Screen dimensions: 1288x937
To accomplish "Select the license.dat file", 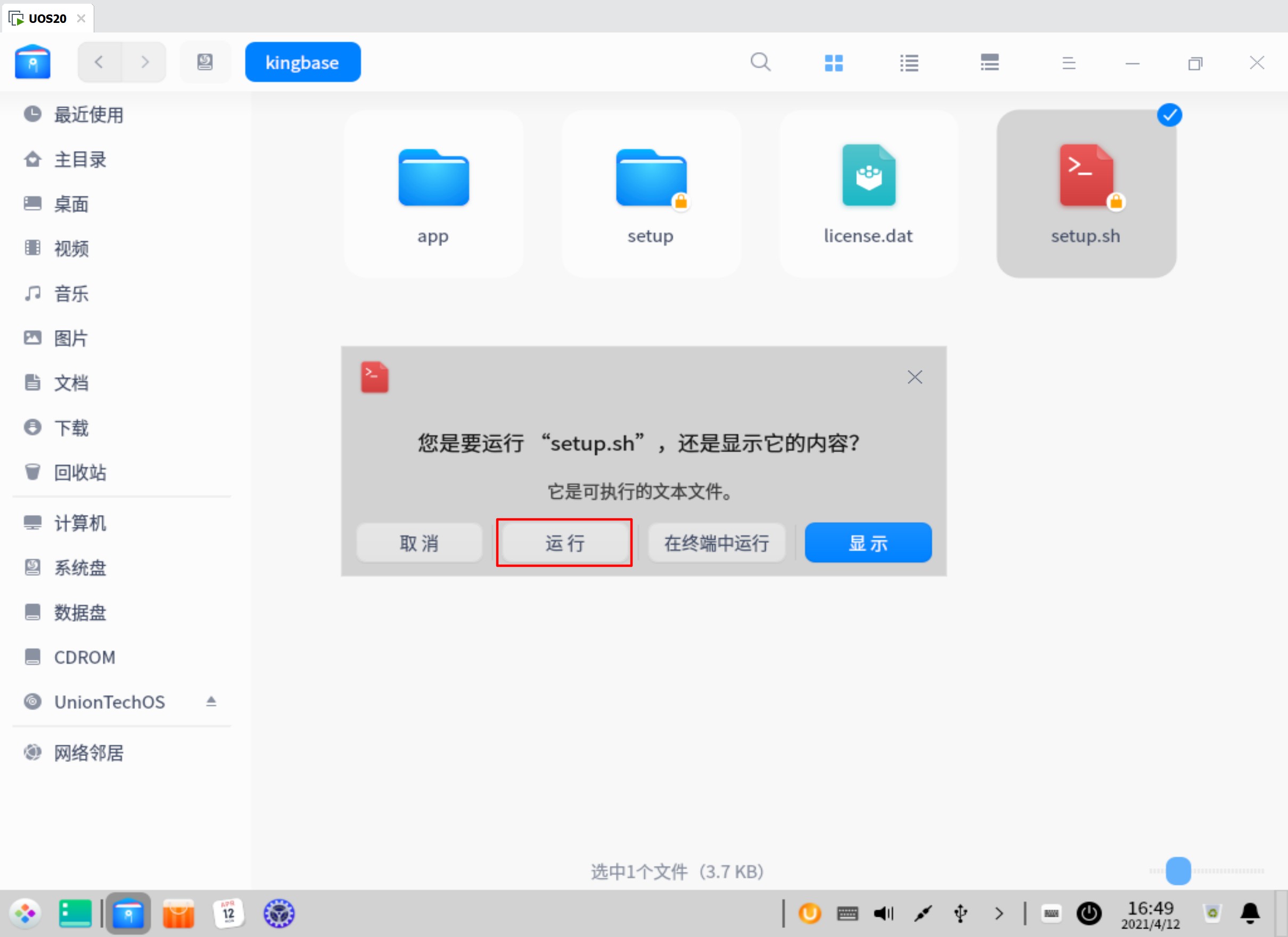I will [868, 193].
